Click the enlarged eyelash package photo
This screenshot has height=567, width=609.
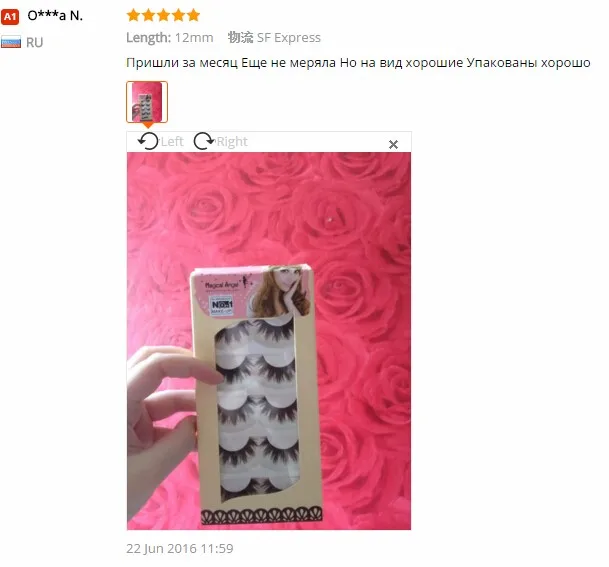pyautogui.click(x=269, y=341)
